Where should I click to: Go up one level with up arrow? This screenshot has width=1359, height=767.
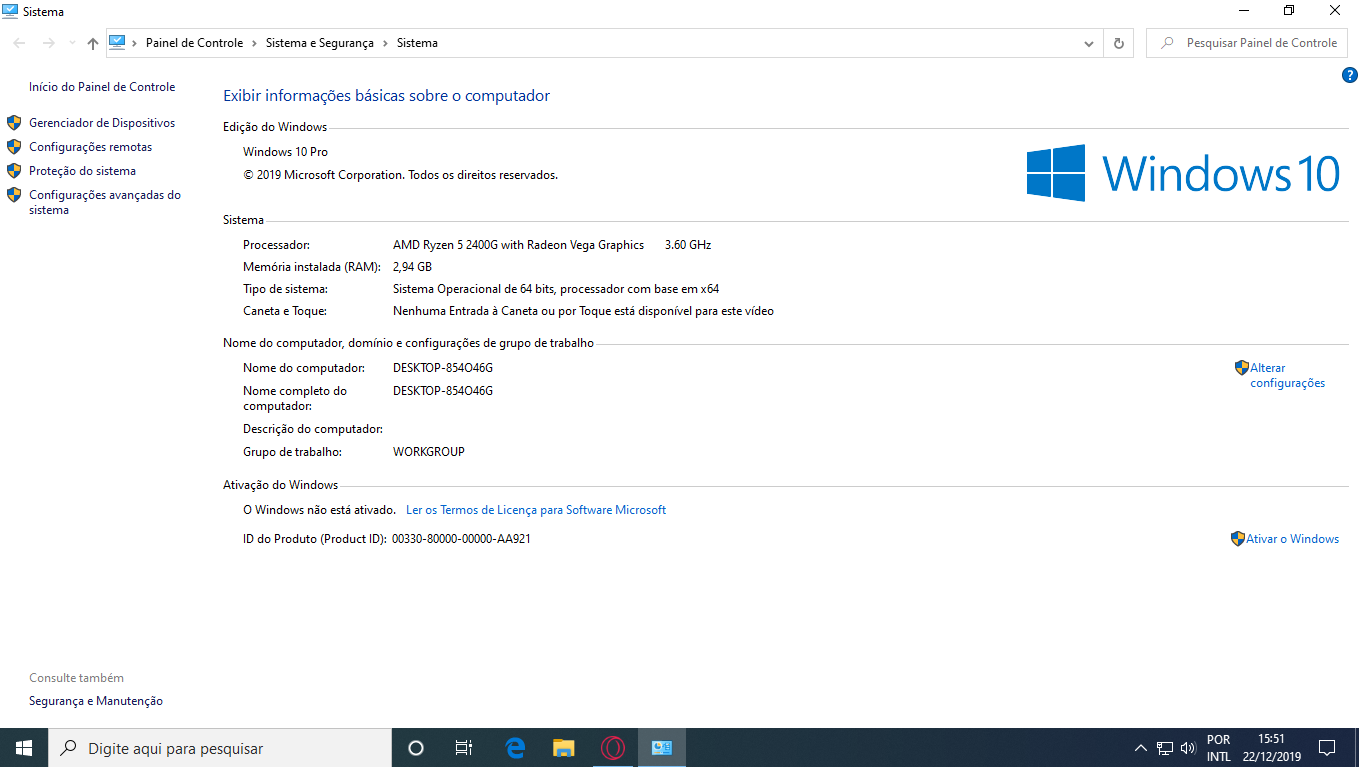pyautogui.click(x=93, y=43)
